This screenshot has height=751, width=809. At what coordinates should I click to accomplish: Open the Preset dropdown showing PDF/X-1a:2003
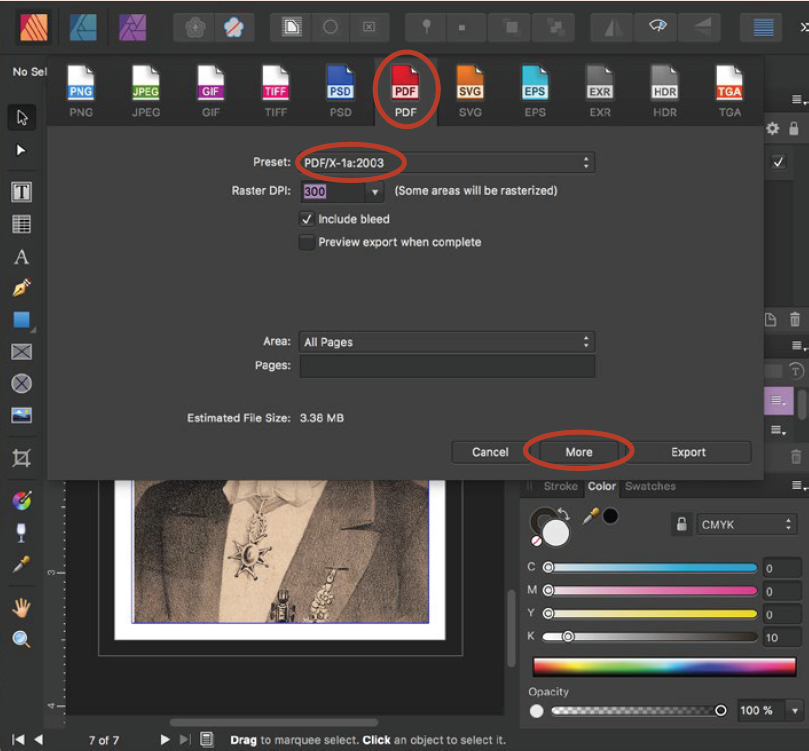click(447, 162)
